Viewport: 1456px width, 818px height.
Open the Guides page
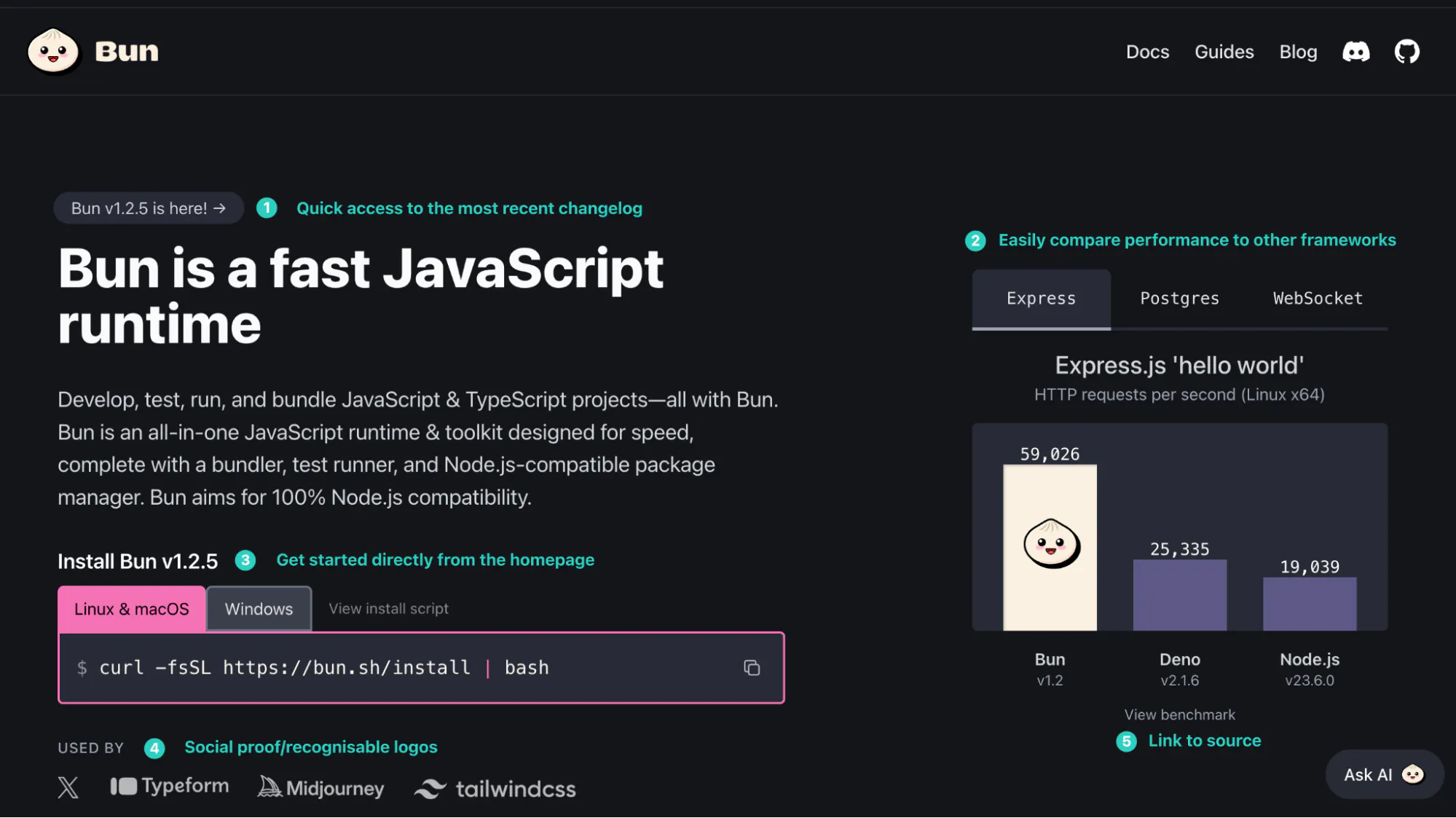coord(1224,52)
